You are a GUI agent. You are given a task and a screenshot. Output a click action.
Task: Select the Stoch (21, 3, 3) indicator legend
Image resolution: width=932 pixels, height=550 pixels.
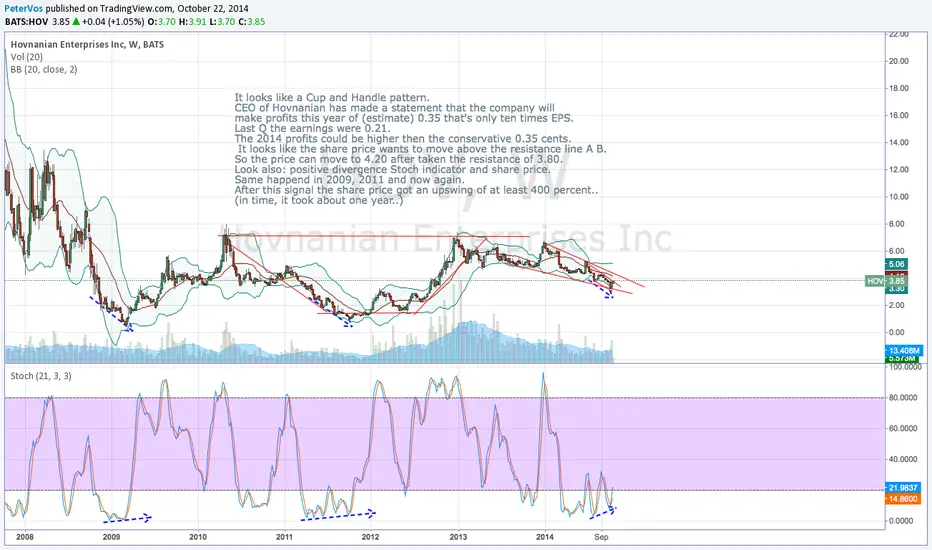click(x=41, y=376)
